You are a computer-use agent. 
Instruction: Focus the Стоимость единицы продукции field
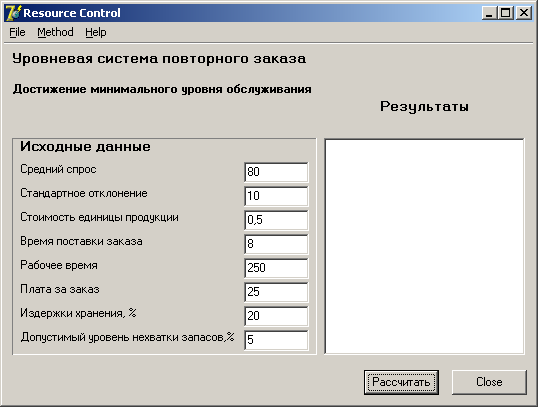[x=276, y=220]
